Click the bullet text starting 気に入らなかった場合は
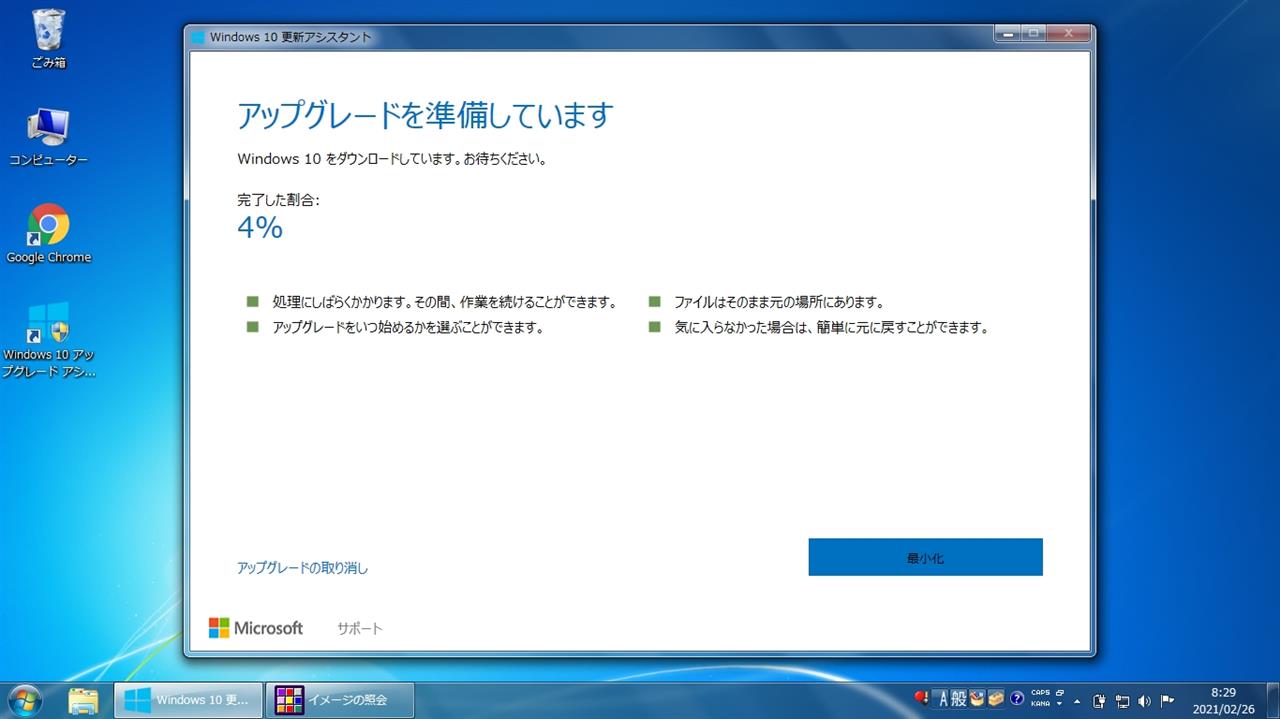Image resolution: width=1280 pixels, height=719 pixels. click(831, 328)
